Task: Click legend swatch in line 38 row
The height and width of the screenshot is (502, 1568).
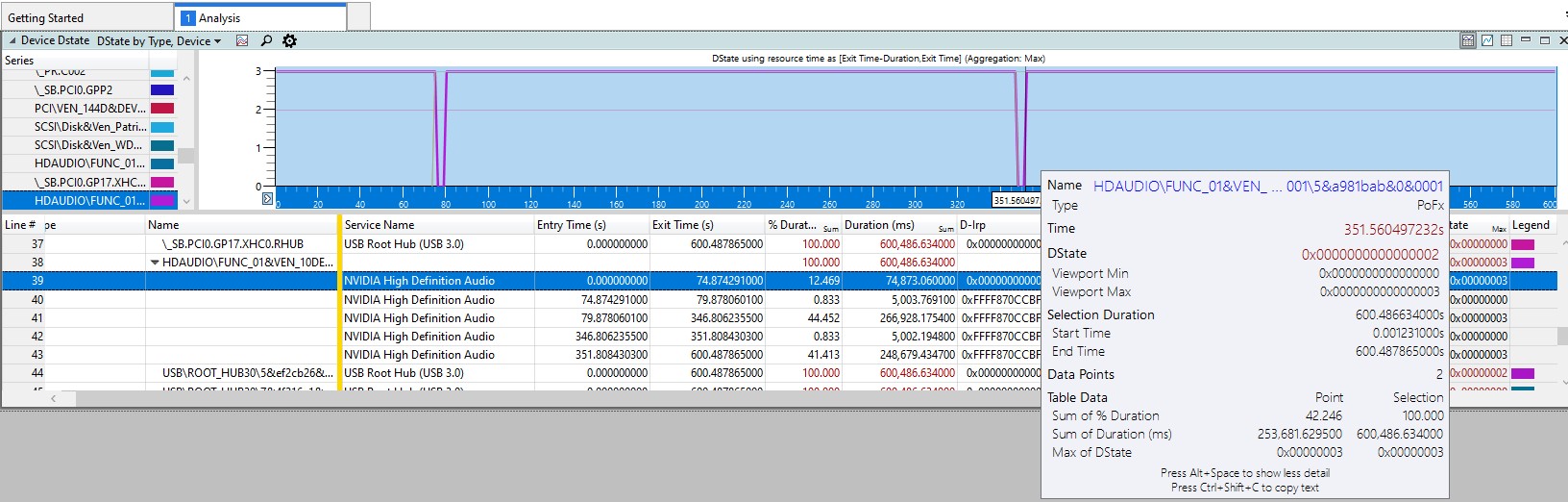Action: [x=1523, y=263]
